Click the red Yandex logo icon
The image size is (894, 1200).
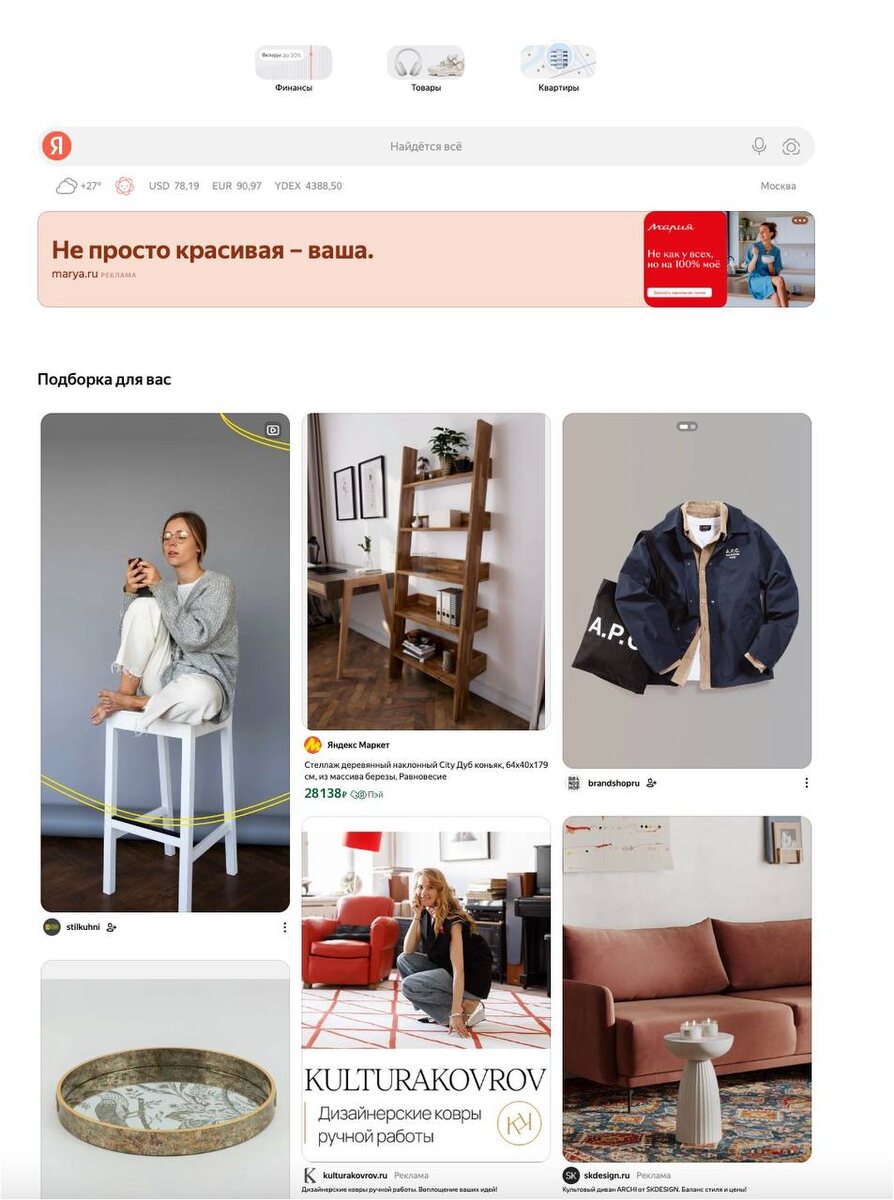coord(57,146)
